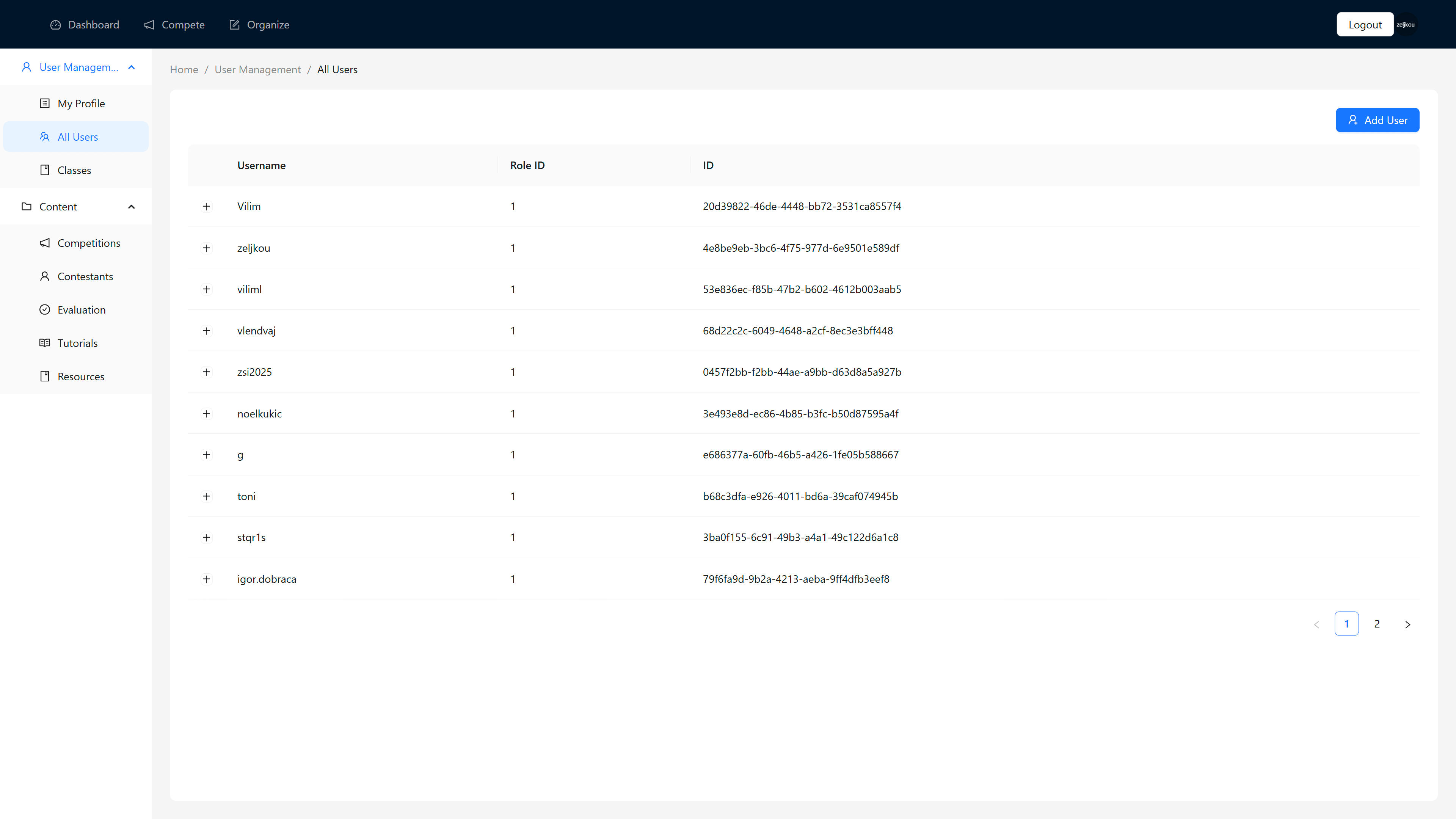Go to page 2 of users
This screenshot has width=1456, height=819.
point(1377,623)
